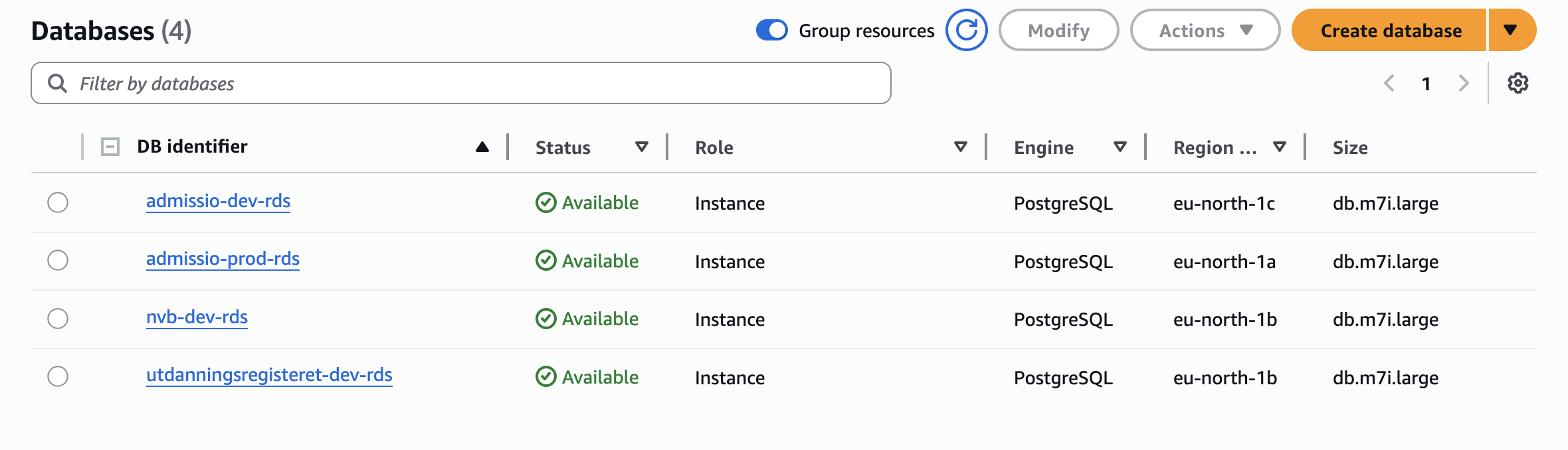Screen dimensions: 1568x450
Task: Open table preferences gear icon
Action: tap(1518, 84)
